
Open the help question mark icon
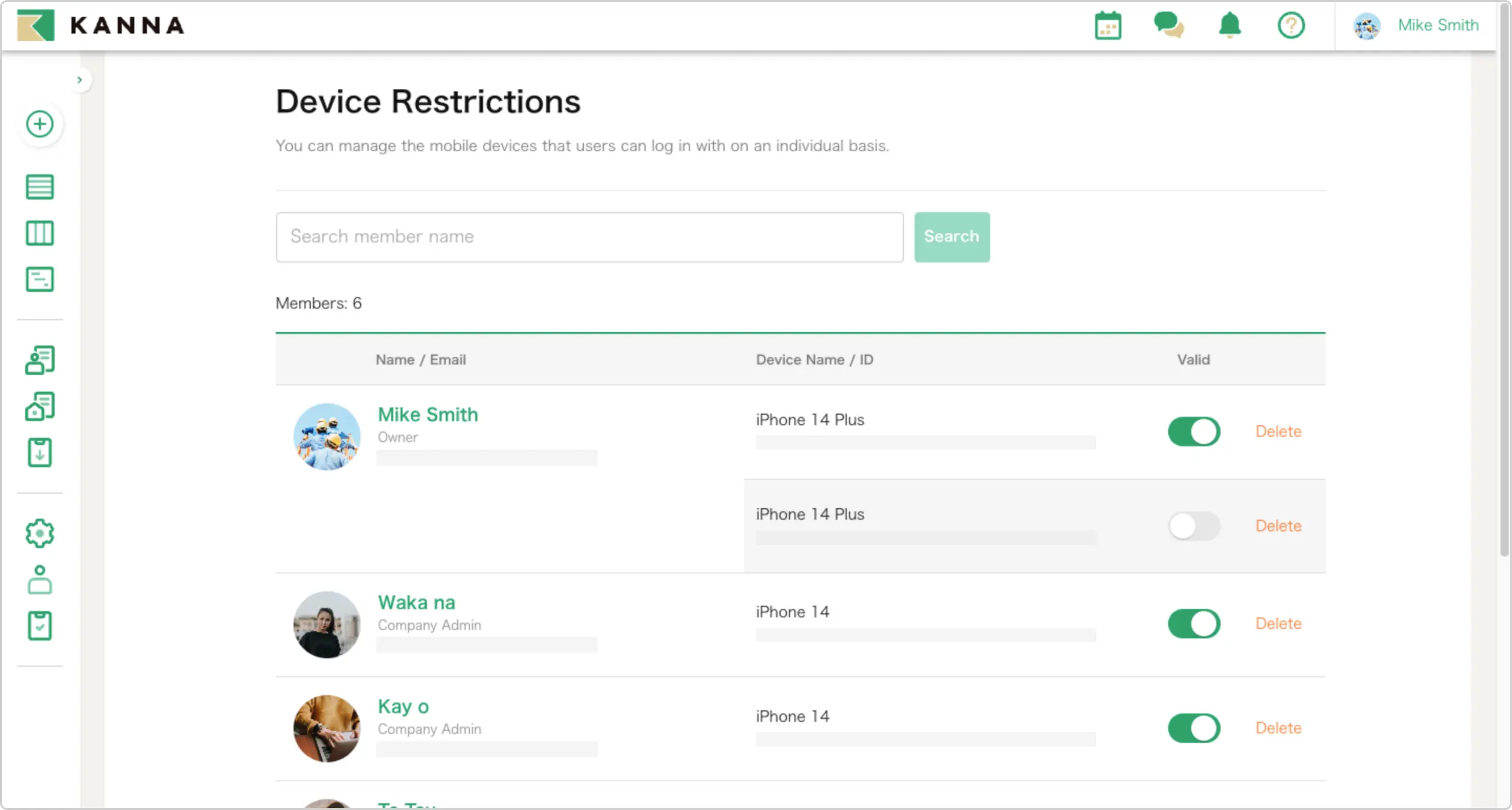point(1291,26)
